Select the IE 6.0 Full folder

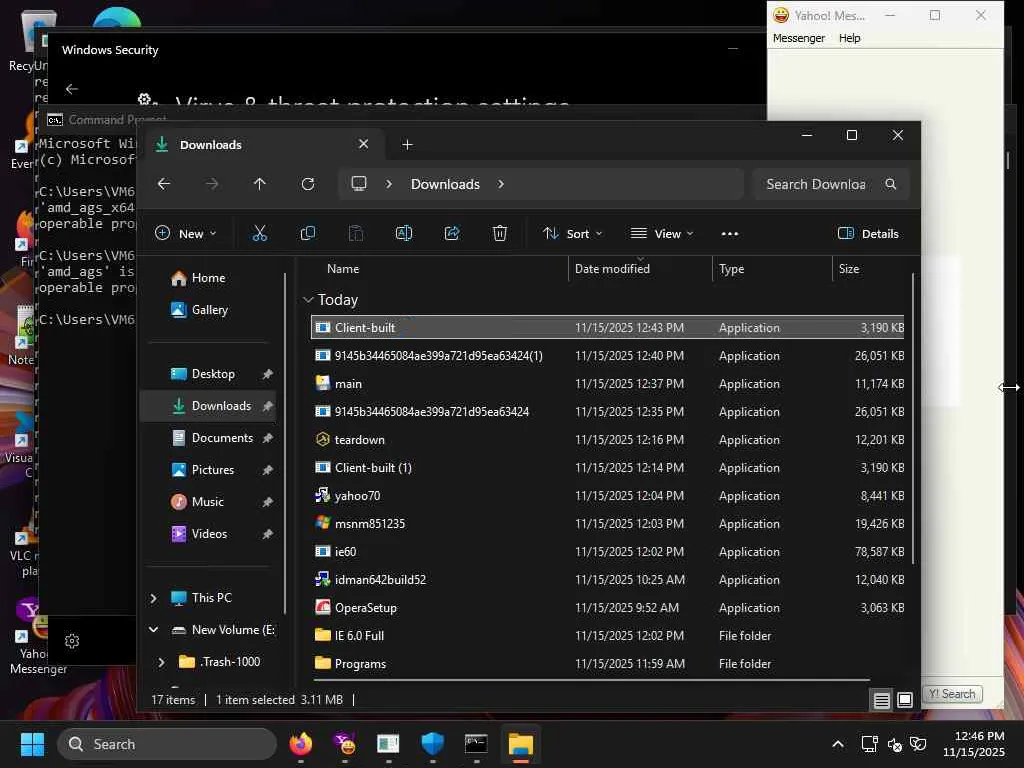[607, 636]
